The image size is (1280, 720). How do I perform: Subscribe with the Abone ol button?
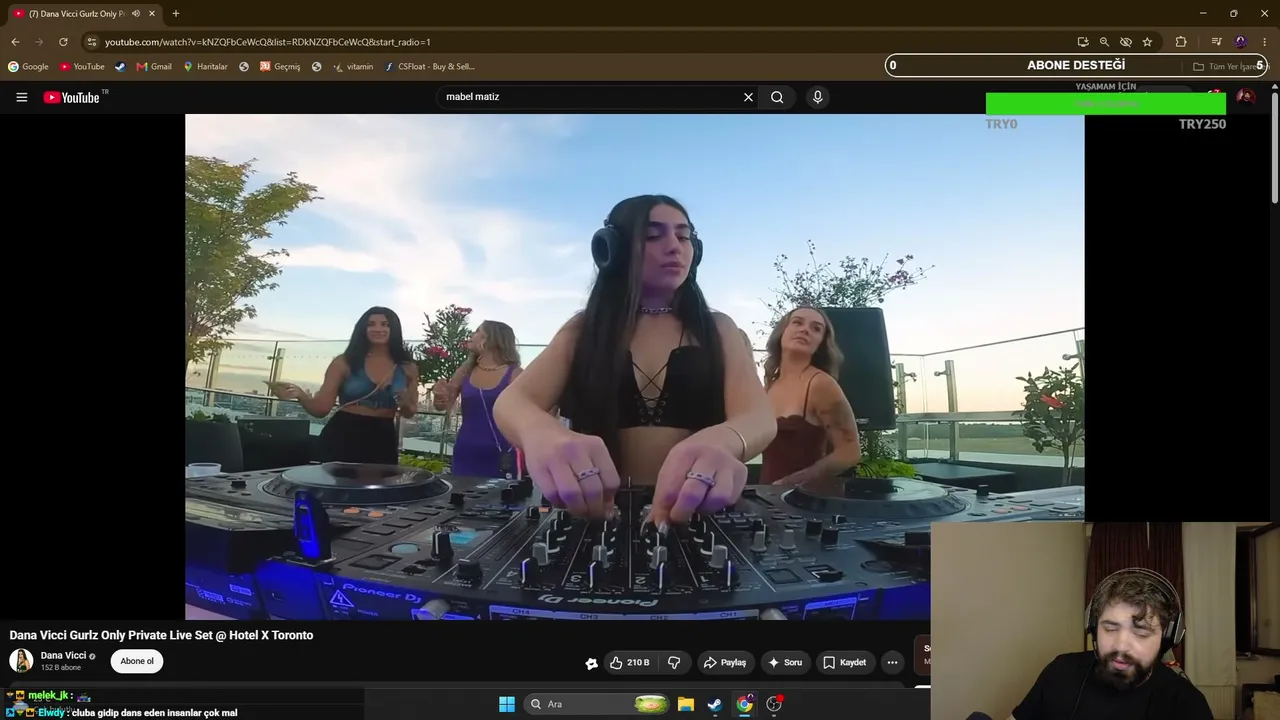coord(137,661)
